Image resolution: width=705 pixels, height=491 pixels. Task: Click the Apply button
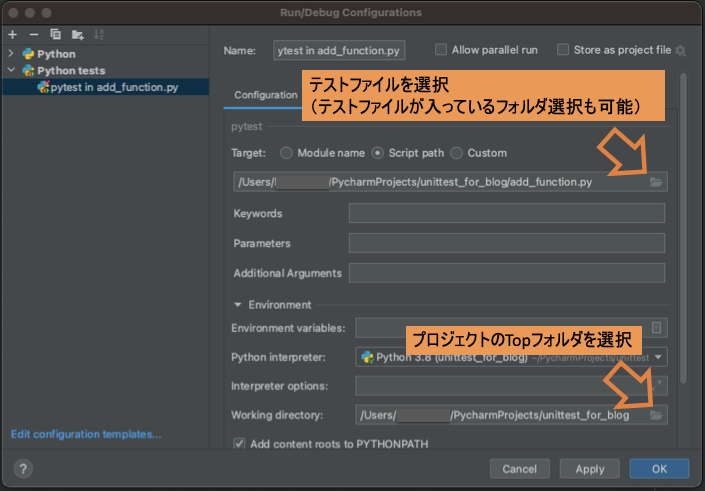pyautogui.click(x=589, y=469)
